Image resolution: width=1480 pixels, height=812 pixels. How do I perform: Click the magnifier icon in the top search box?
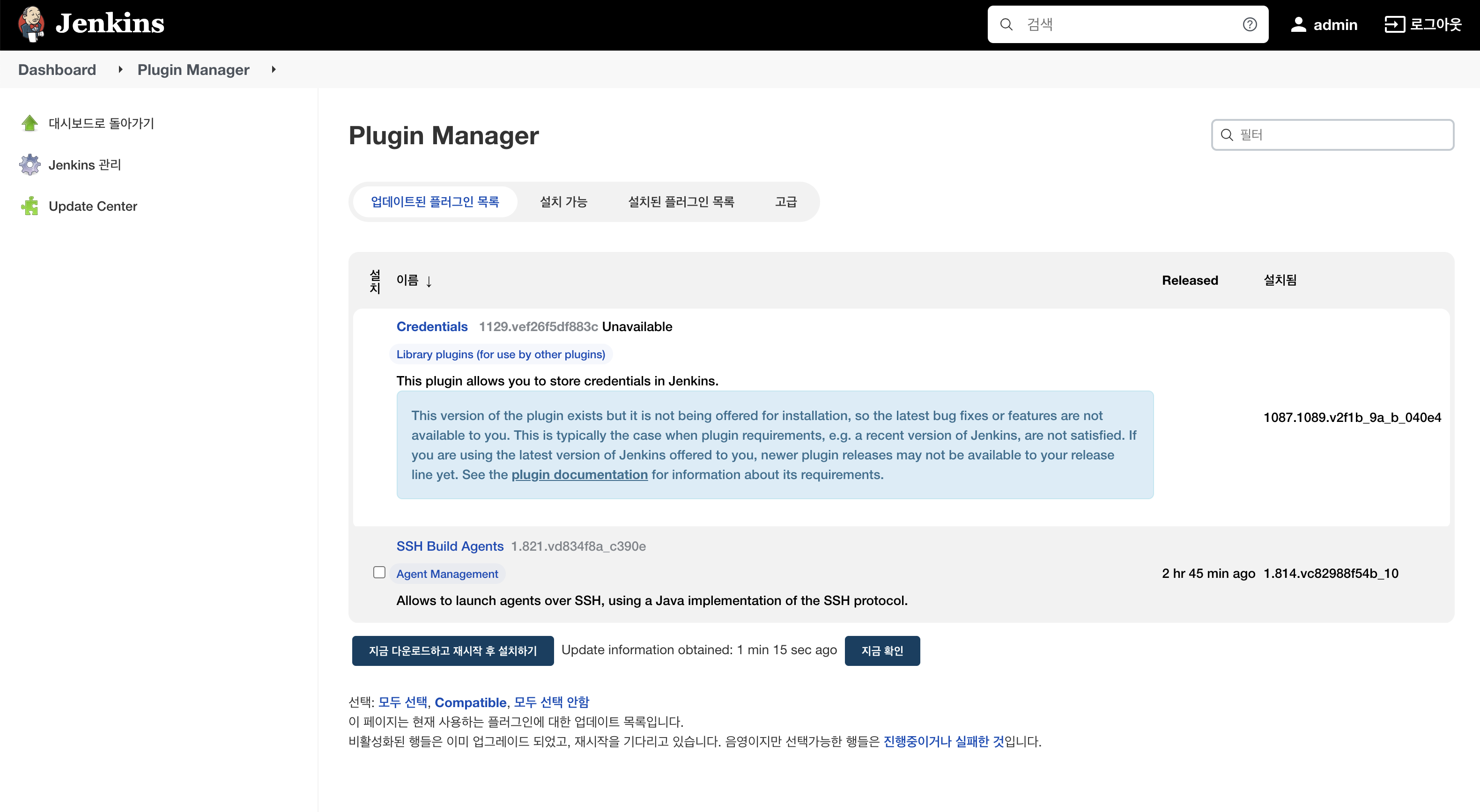1006,24
